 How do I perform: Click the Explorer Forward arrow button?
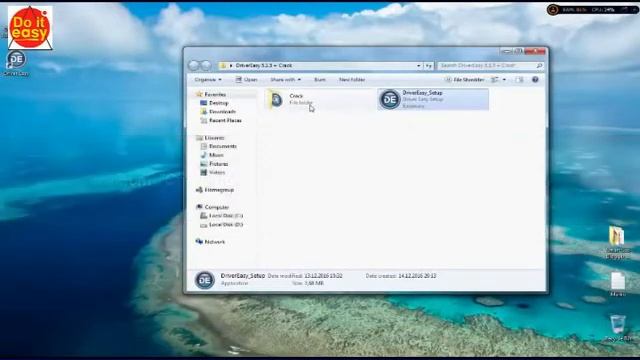coord(206,65)
